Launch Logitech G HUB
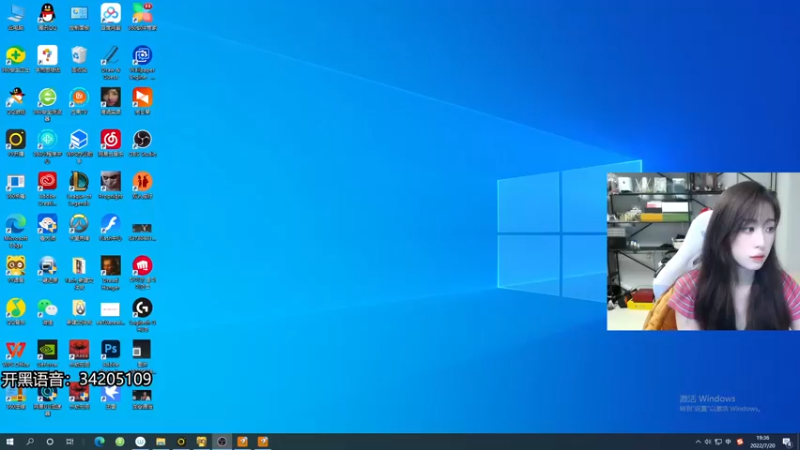Screen dimensions: 800x450 pos(142,315)
